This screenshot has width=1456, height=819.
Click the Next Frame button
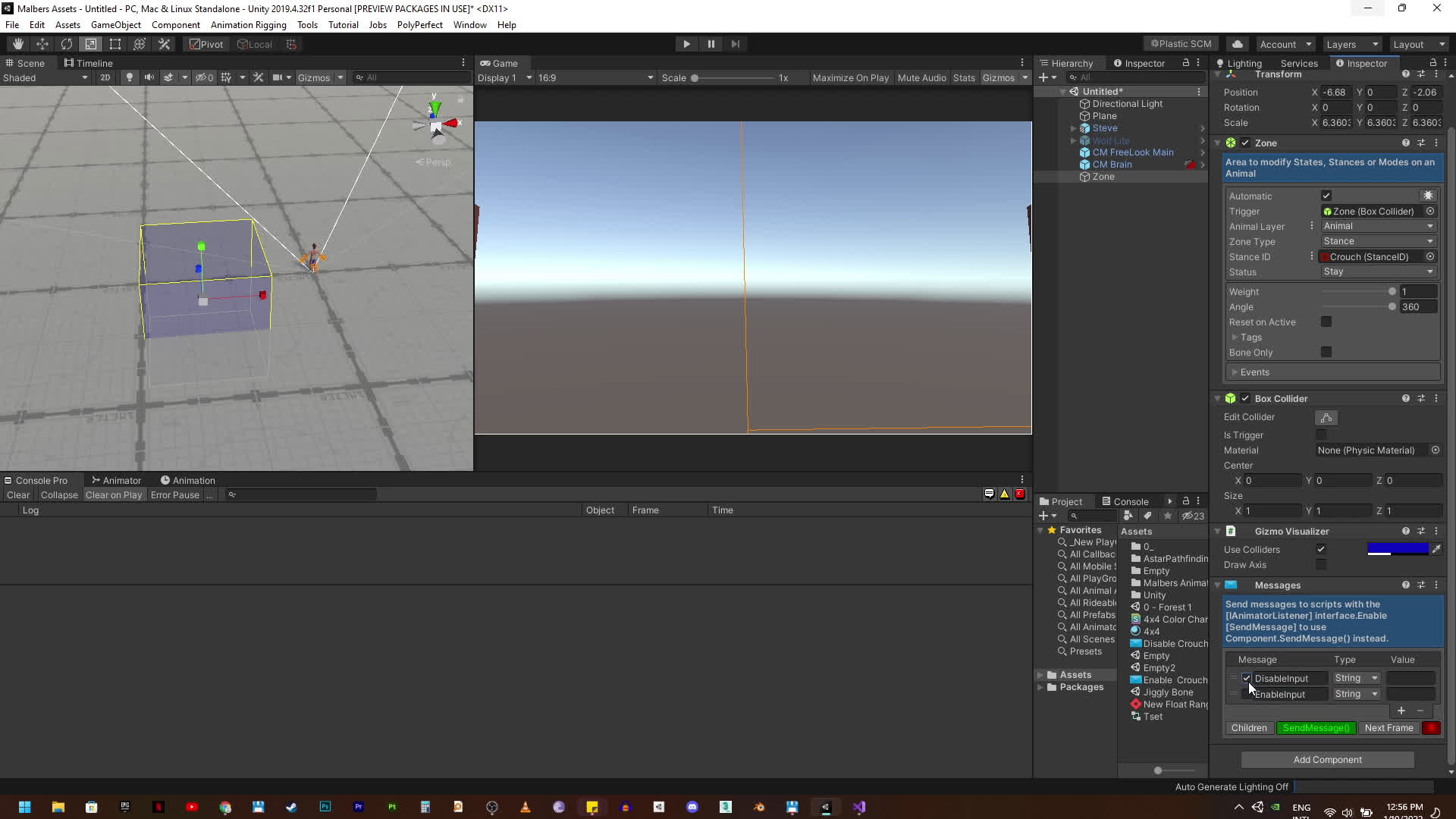tap(1388, 728)
